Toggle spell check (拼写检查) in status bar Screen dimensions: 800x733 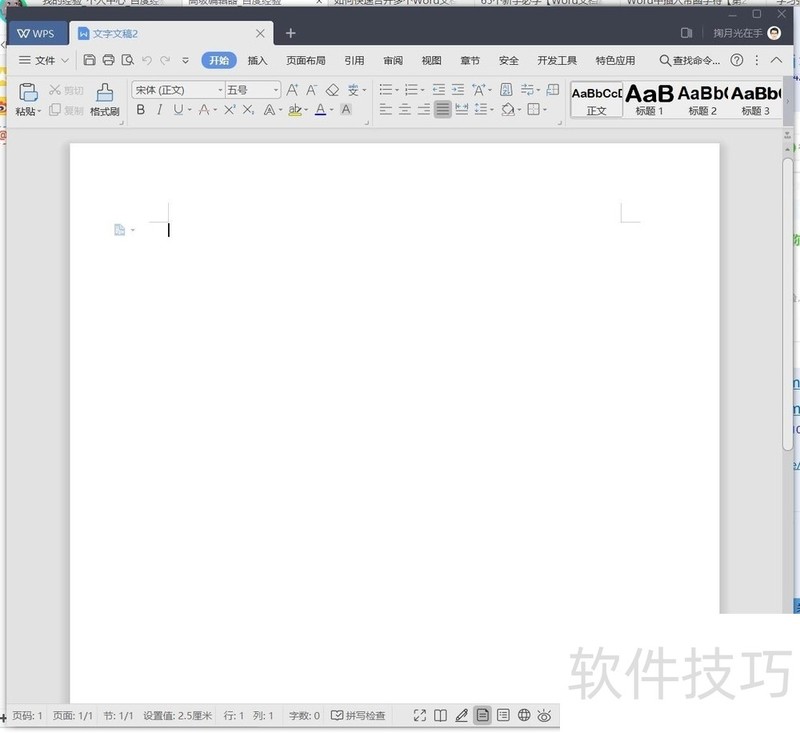tap(358, 716)
